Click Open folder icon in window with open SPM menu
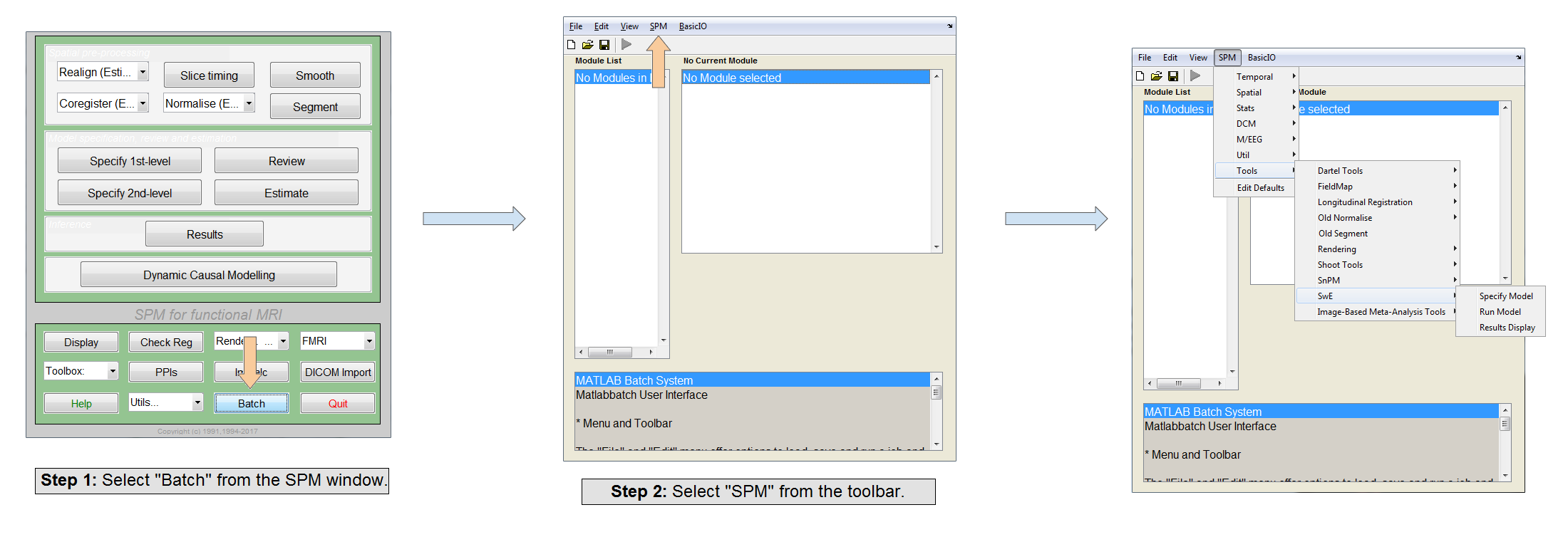Viewport: 1568px width, 537px height. point(1156,76)
